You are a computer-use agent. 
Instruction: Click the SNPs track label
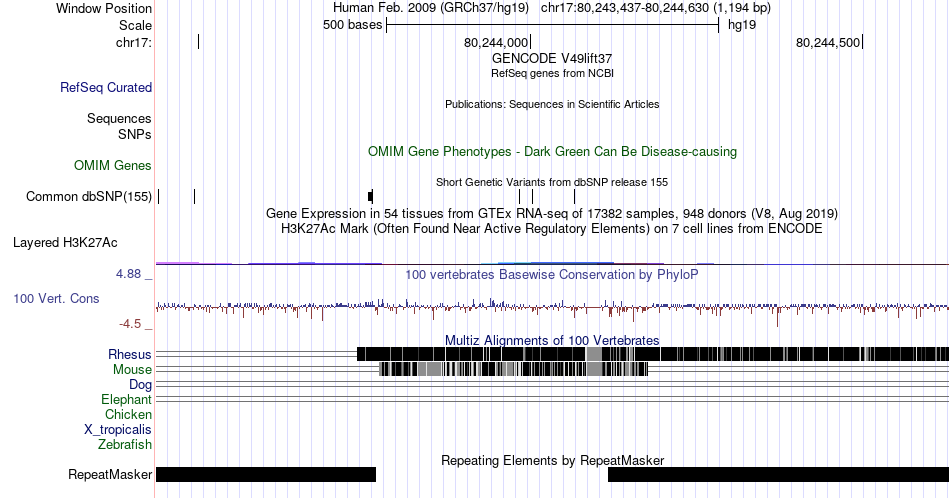coord(135,134)
